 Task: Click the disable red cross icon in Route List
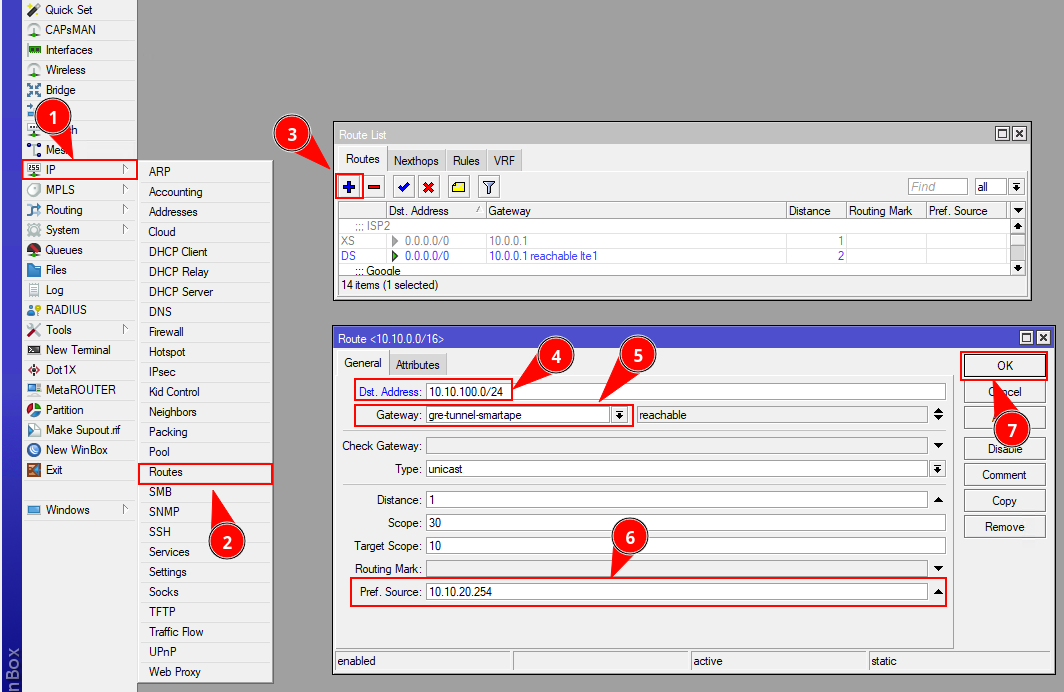pos(428,187)
